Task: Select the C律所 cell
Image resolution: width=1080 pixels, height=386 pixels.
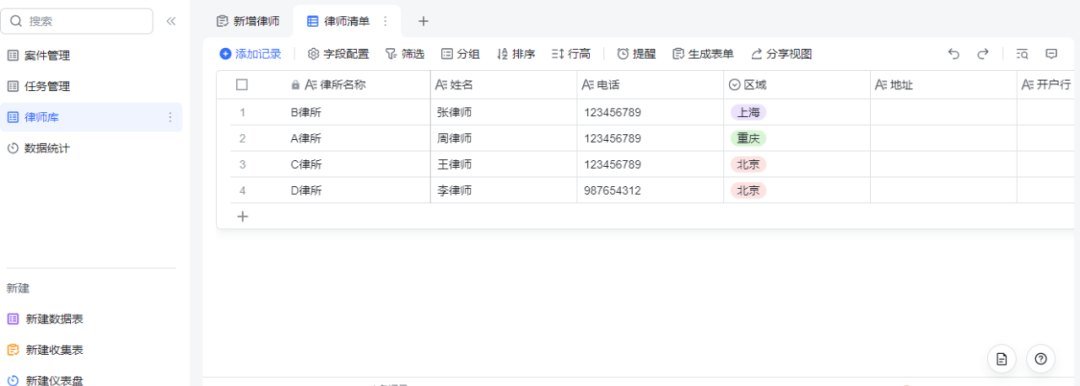Action: pyautogui.click(x=357, y=165)
